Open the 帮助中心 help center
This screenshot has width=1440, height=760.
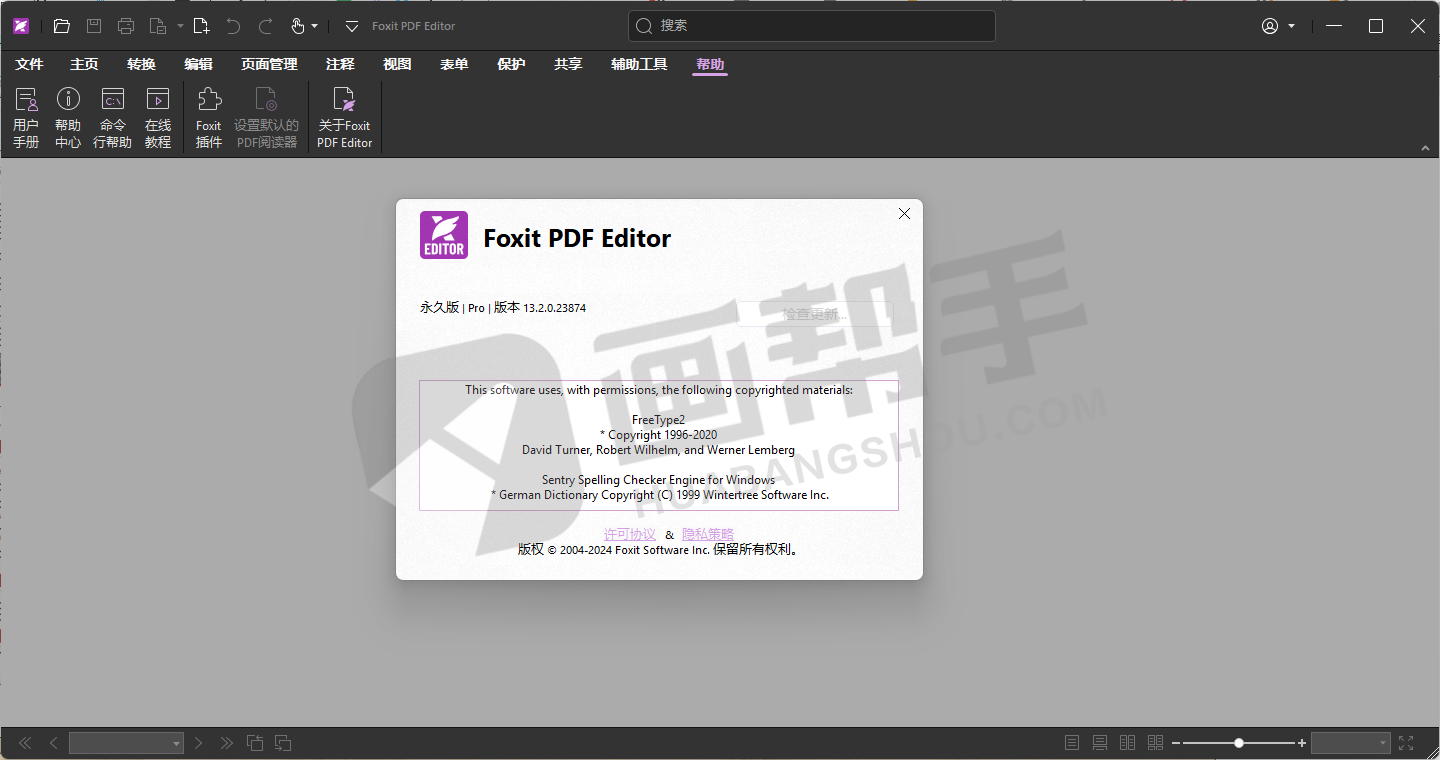pyautogui.click(x=68, y=118)
